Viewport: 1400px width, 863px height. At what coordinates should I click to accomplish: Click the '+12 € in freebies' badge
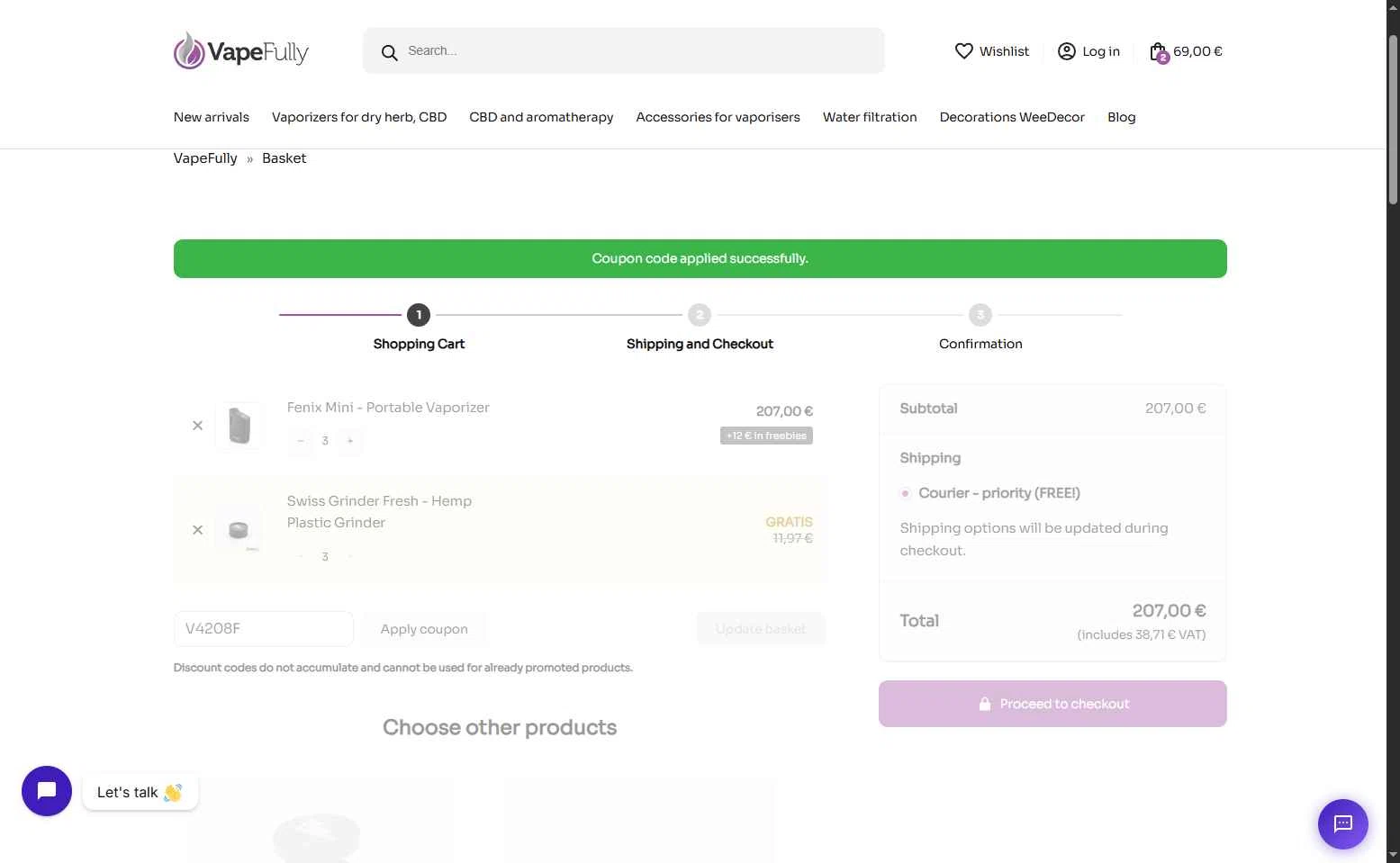pyautogui.click(x=766, y=436)
